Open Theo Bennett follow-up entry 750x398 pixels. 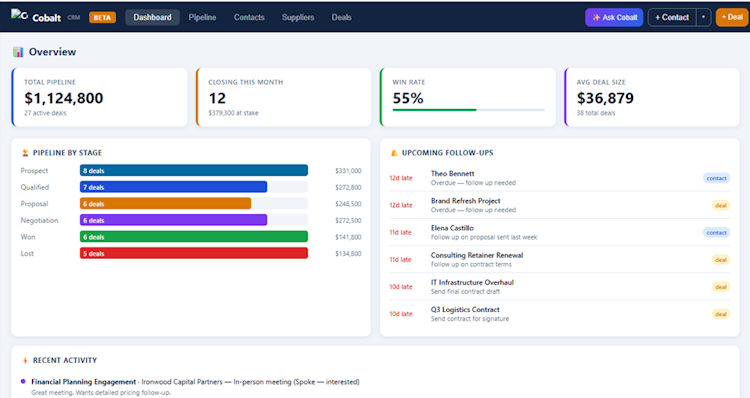point(560,178)
